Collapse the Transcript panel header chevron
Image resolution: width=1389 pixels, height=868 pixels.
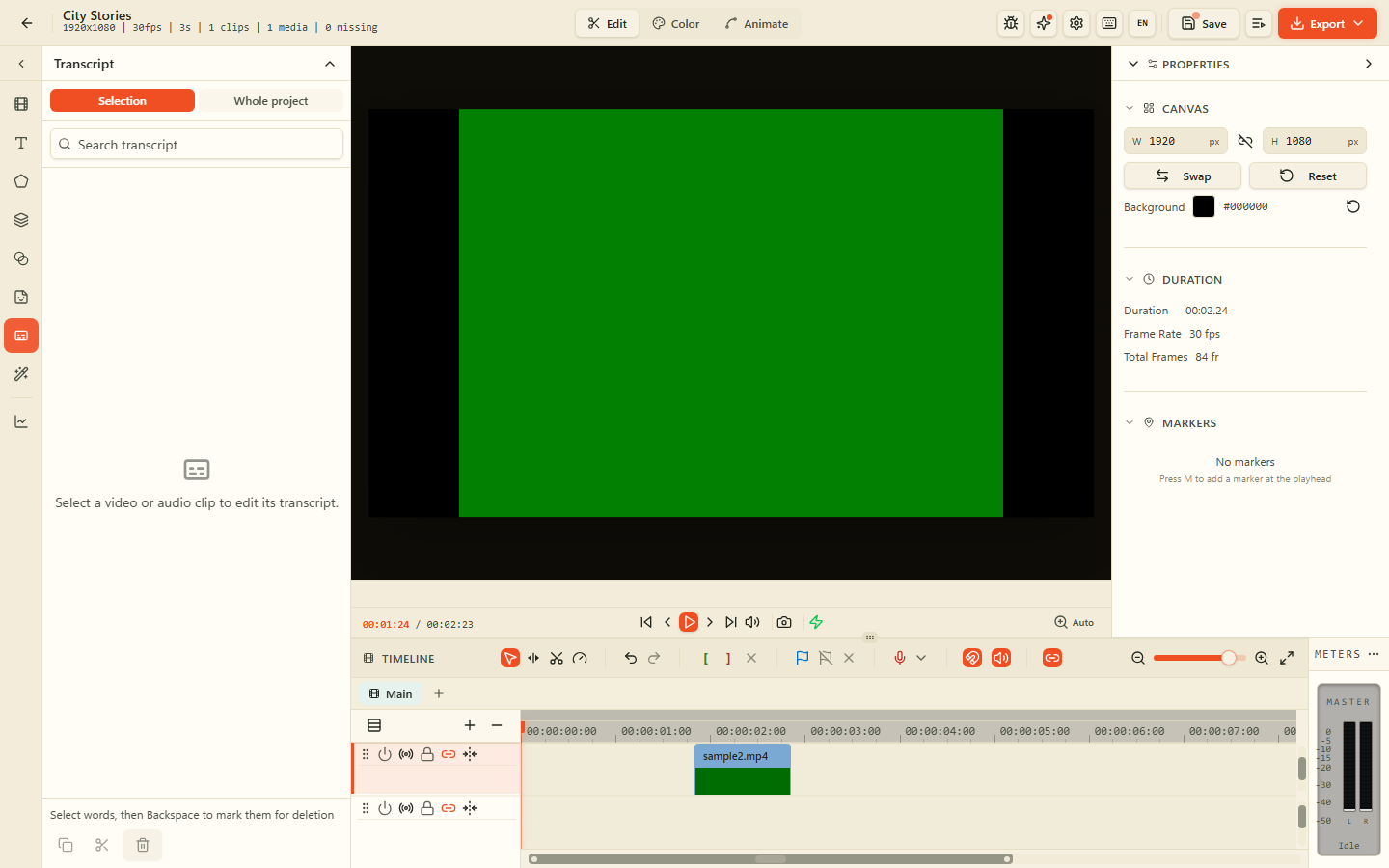pos(330,64)
